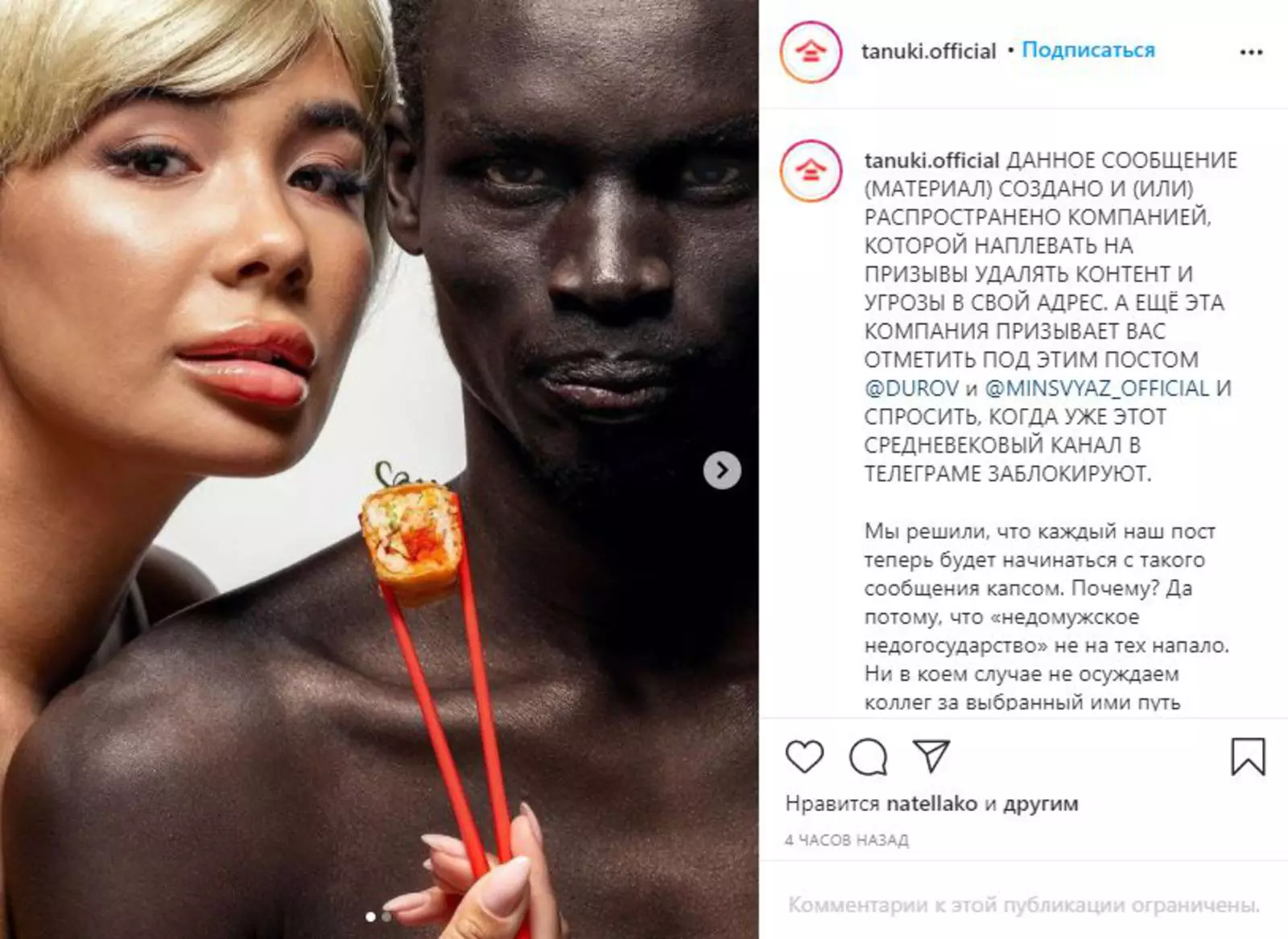The image size is (1288, 939).
Task: Click the tanuki.official username in caption
Action: pos(931,160)
